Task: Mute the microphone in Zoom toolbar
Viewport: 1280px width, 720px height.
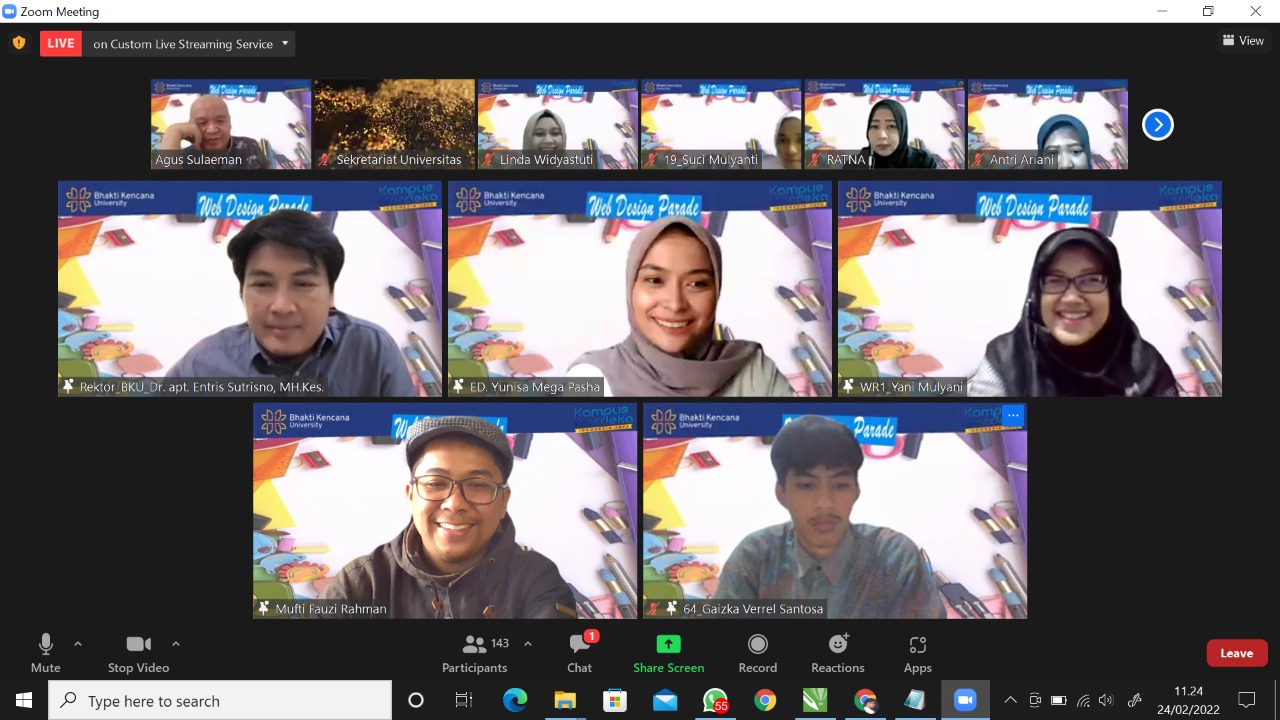Action: point(45,654)
